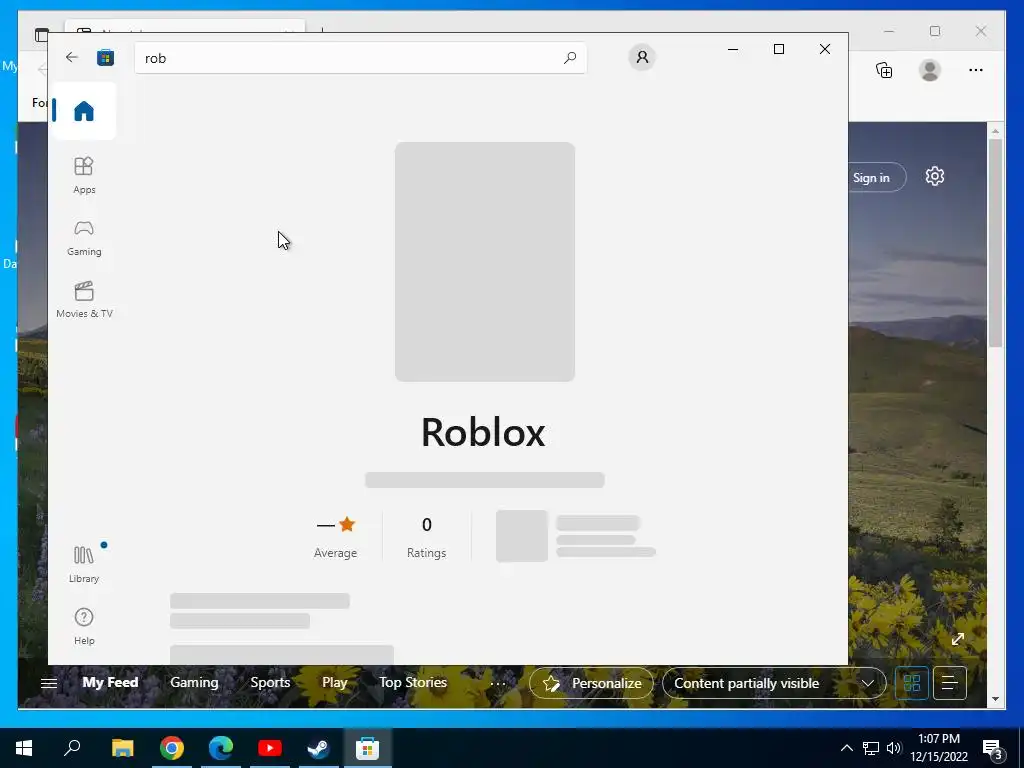Click the Roblox app image placeholder
Image resolution: width=1024 pixels, height=768 pixels.
485,262
